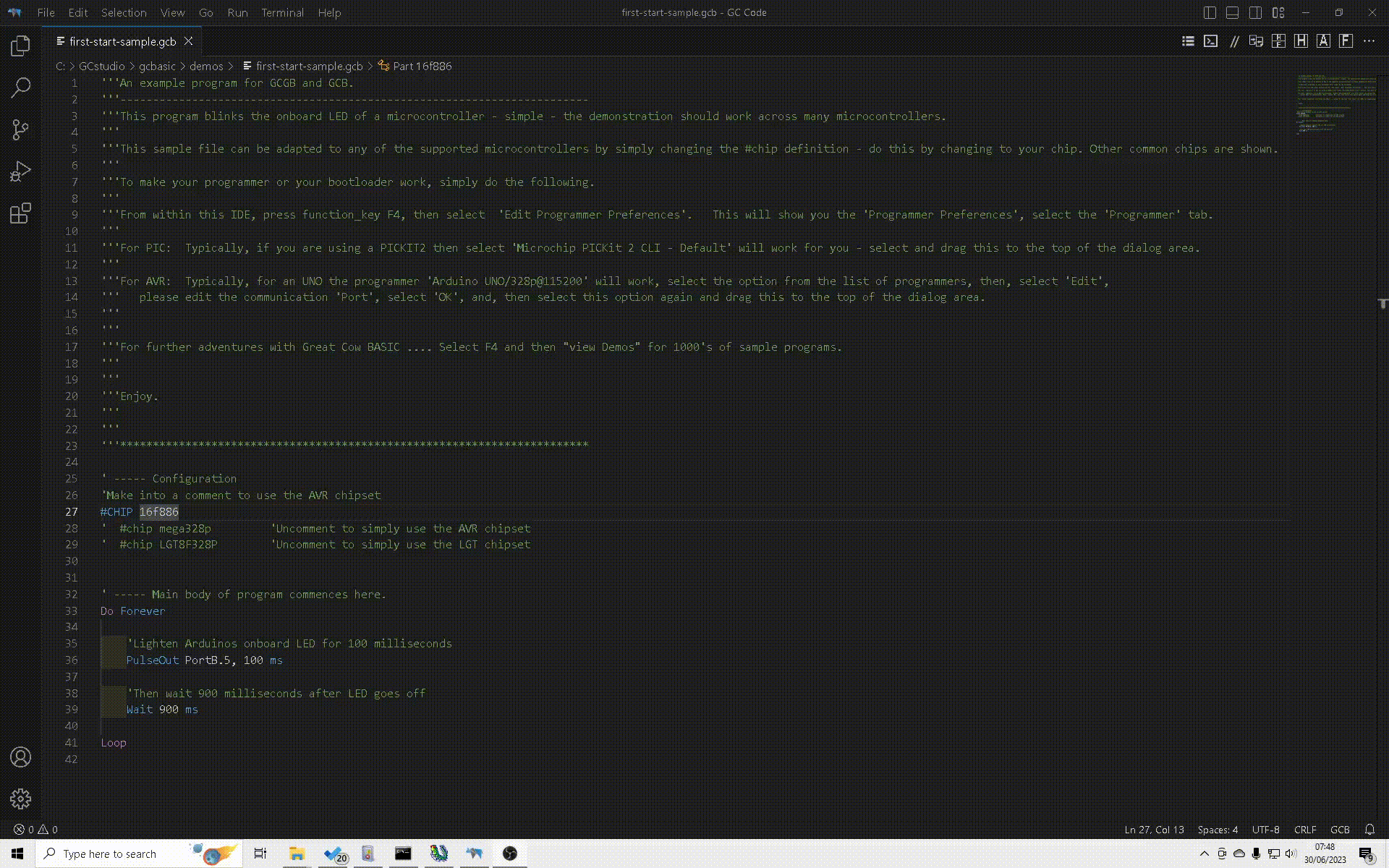Image resolution: width=1389 pixels, height=868 pixels.
Task: Toggle the primary side bar layout button
Action: pos(1210,12)
